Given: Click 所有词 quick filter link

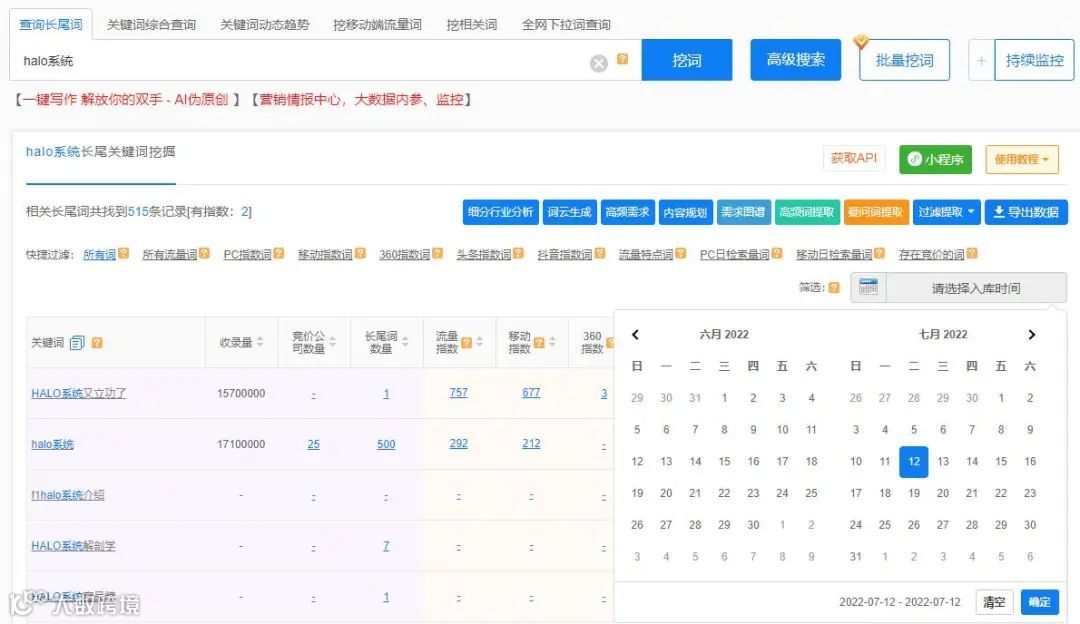Looking at the screenshot, I should coord(100,254).
